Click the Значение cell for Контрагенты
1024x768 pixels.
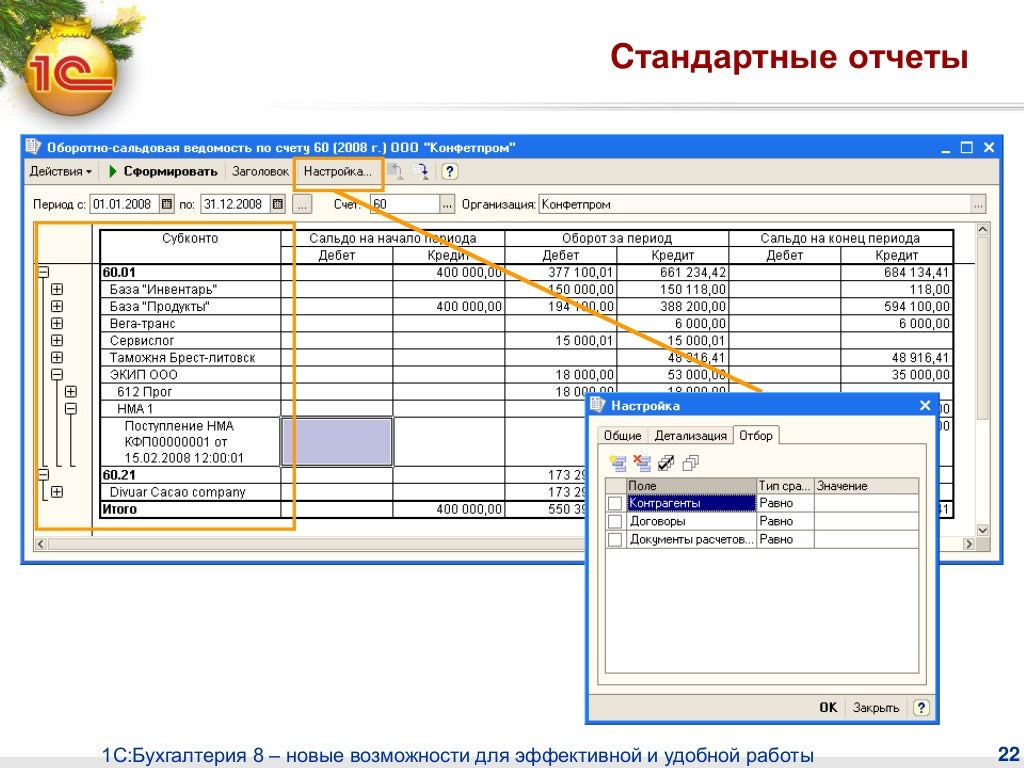[x=866, y=504]
